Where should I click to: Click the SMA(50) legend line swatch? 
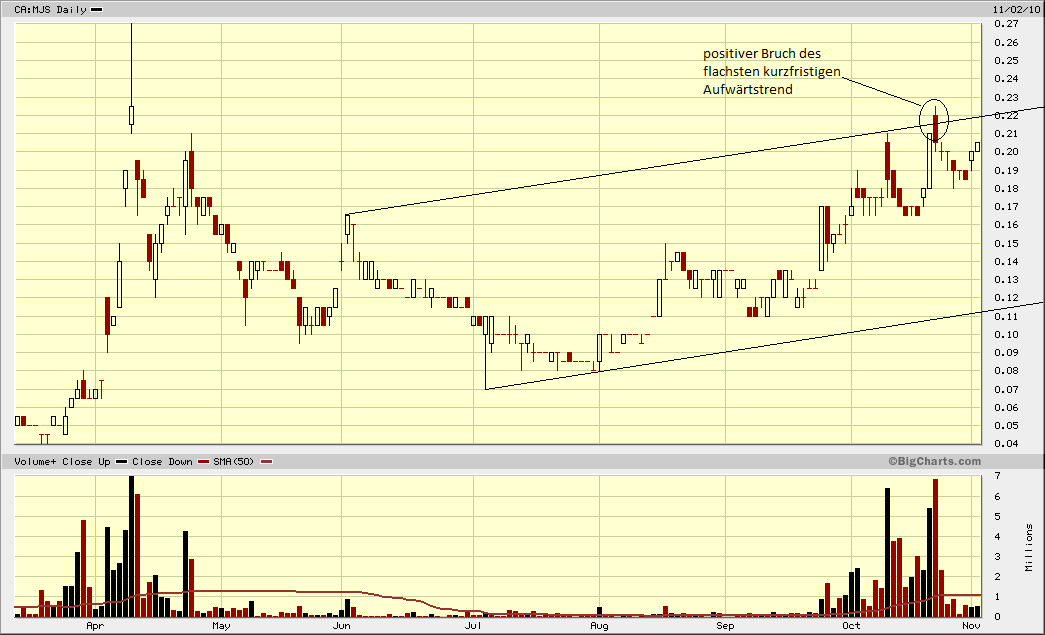266,462
